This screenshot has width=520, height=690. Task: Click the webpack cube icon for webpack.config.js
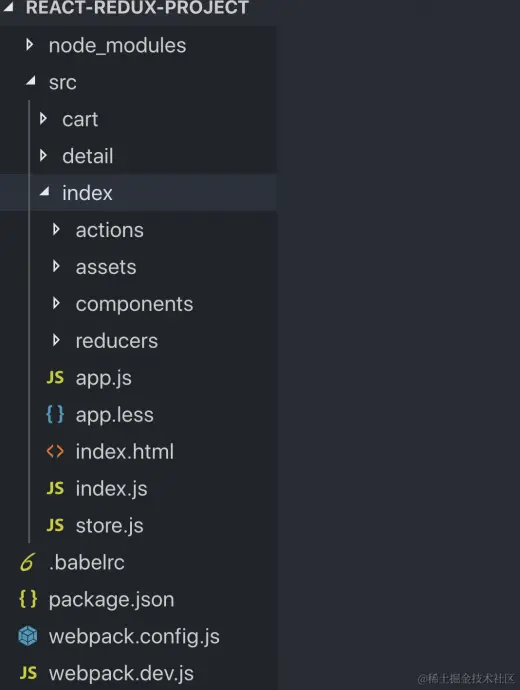[28, 636]
